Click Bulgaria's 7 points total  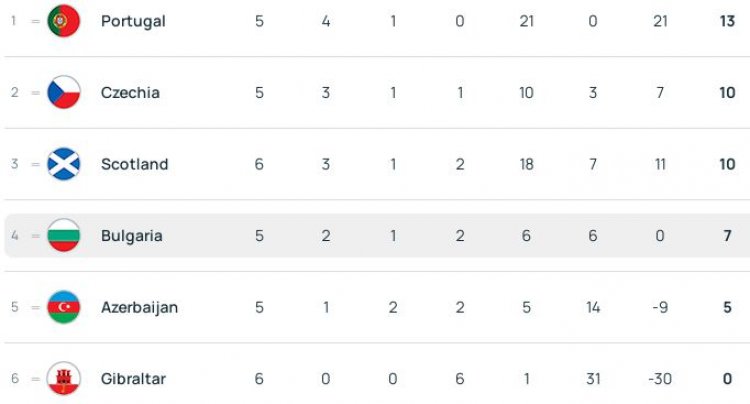tap(727, 236)
